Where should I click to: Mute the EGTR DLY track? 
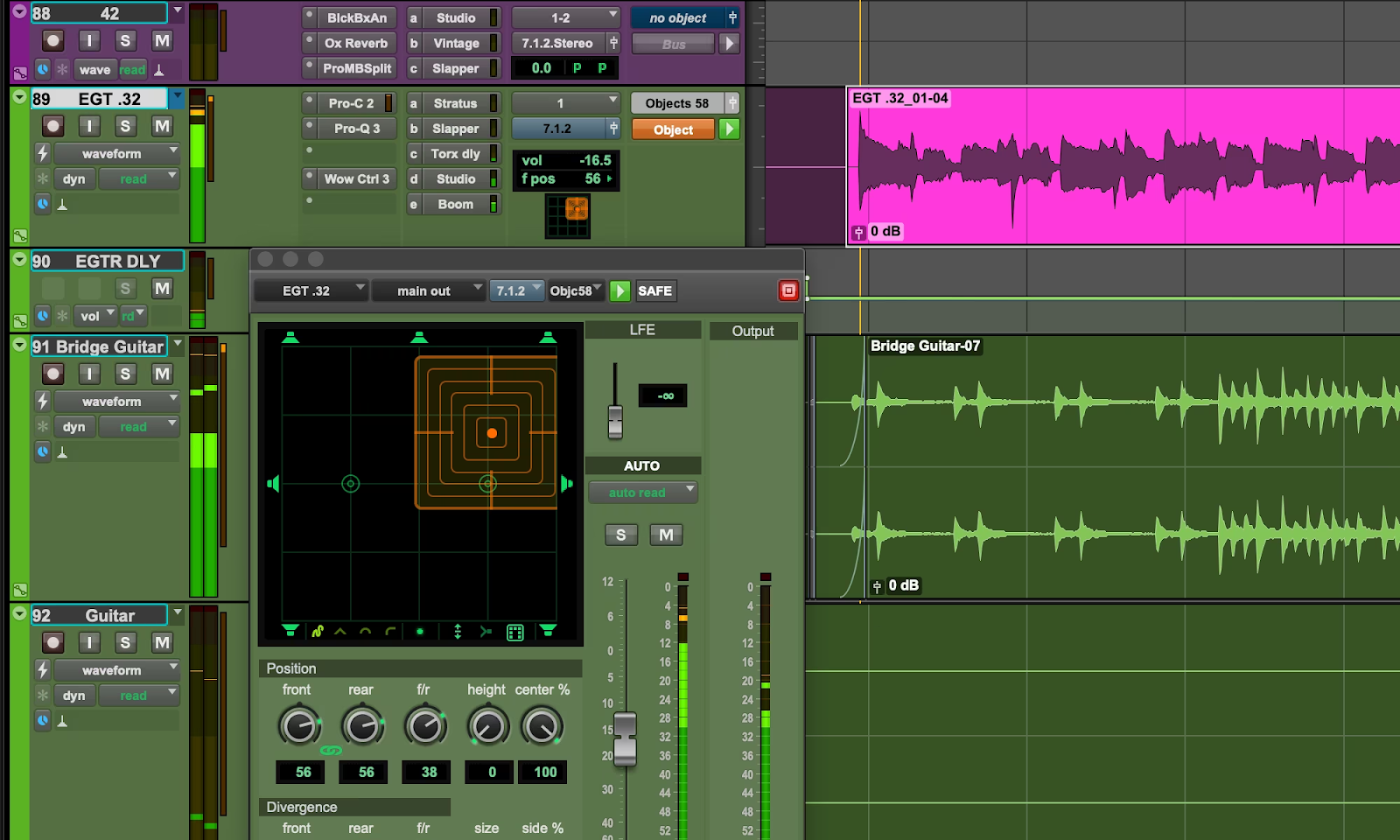tap(162, 289)
